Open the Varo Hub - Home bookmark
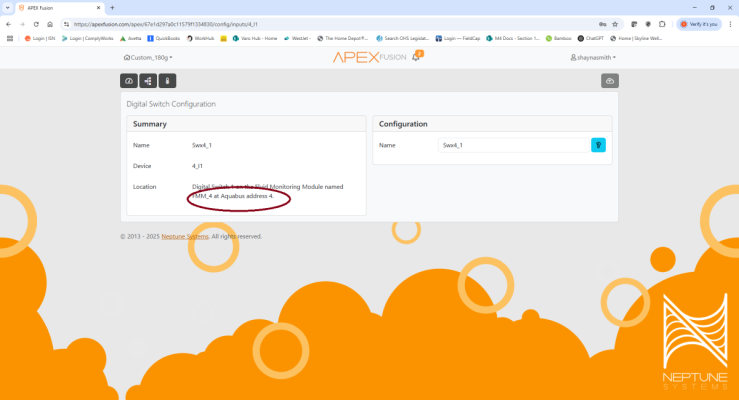Image resolution: width=739 pixels, height=400 pixels. tap(255, 39)
